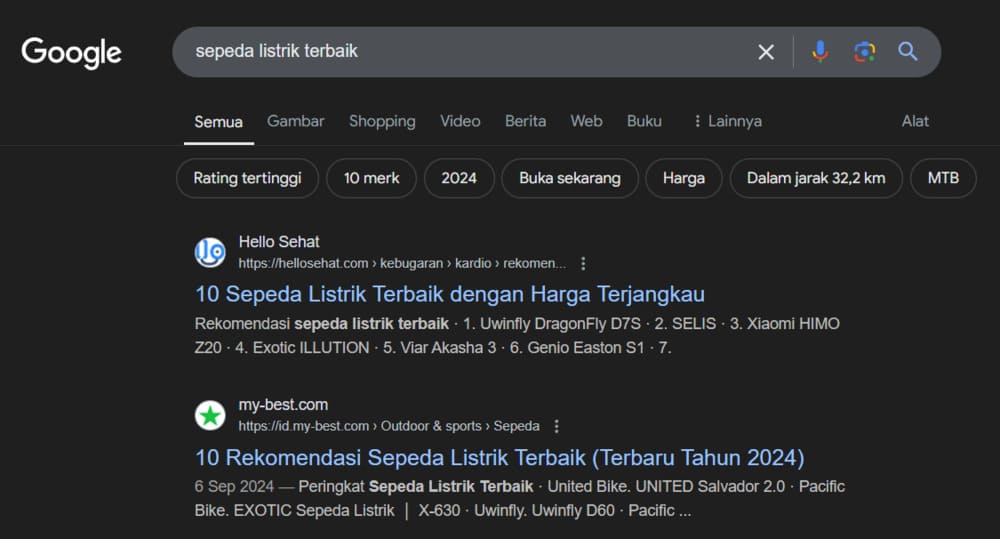The width and height of the screenshot is (1000, 539).
Task: Open Google Lens image search
Action: pyautogui.click(x=864, y=52)
